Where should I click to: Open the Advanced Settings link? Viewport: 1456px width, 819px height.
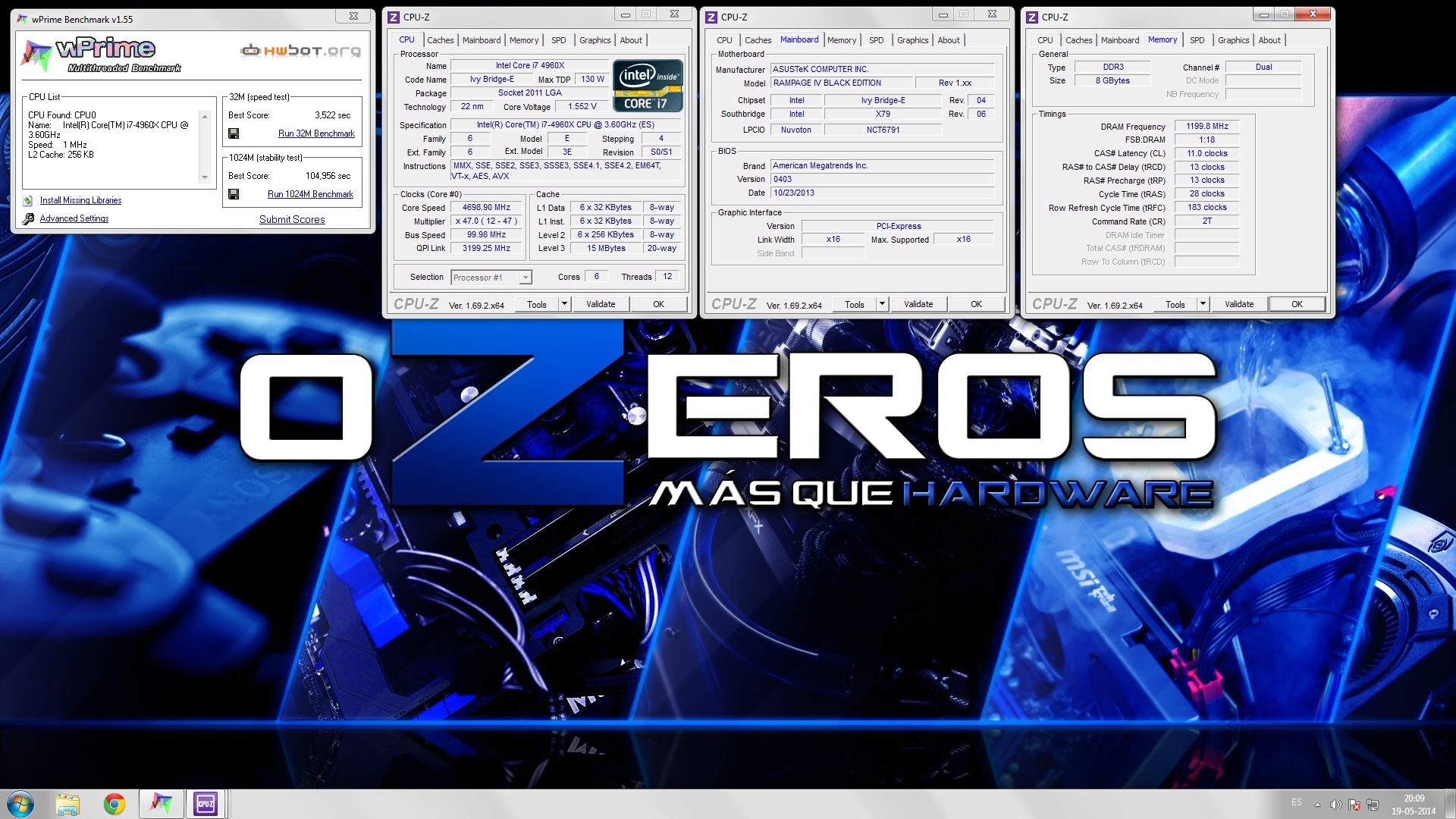coord(74,218)
